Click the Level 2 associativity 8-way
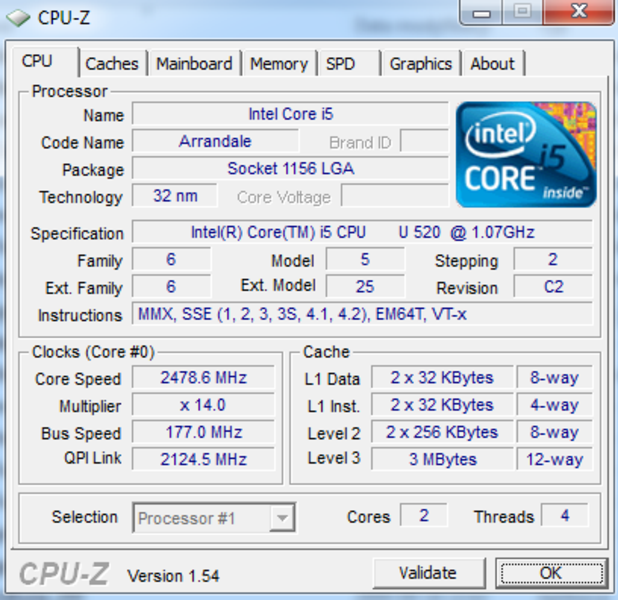Screen dimensions: 618x600 click(x=555, y=432)
